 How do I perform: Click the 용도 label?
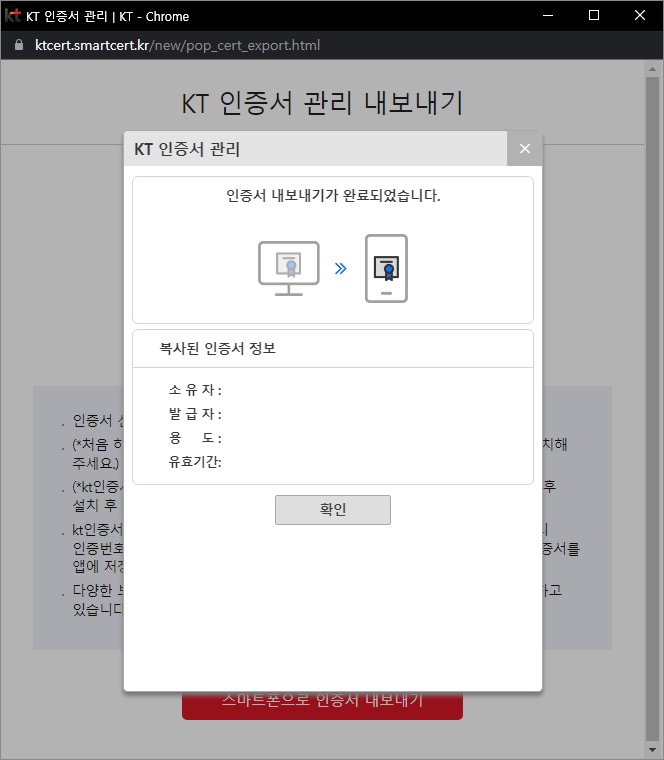pyautogui.click(x=195, y=438)
